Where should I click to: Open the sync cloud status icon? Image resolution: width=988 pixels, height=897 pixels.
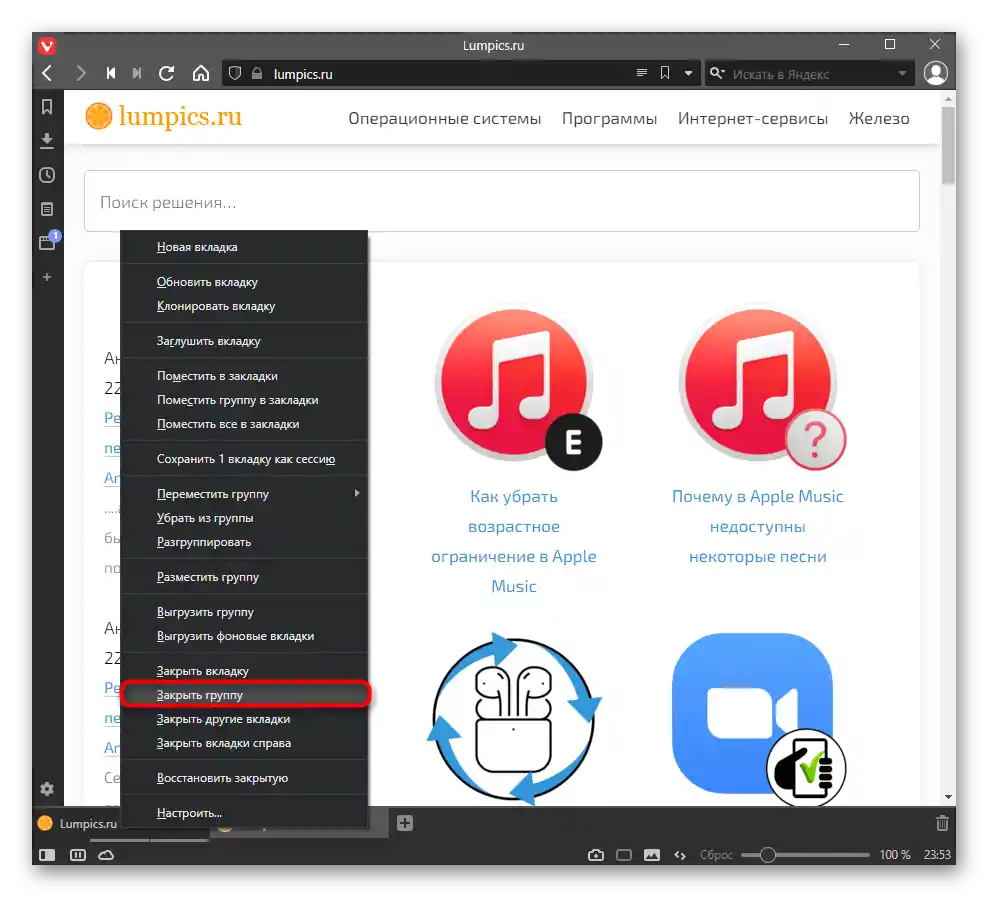point(106,855)
